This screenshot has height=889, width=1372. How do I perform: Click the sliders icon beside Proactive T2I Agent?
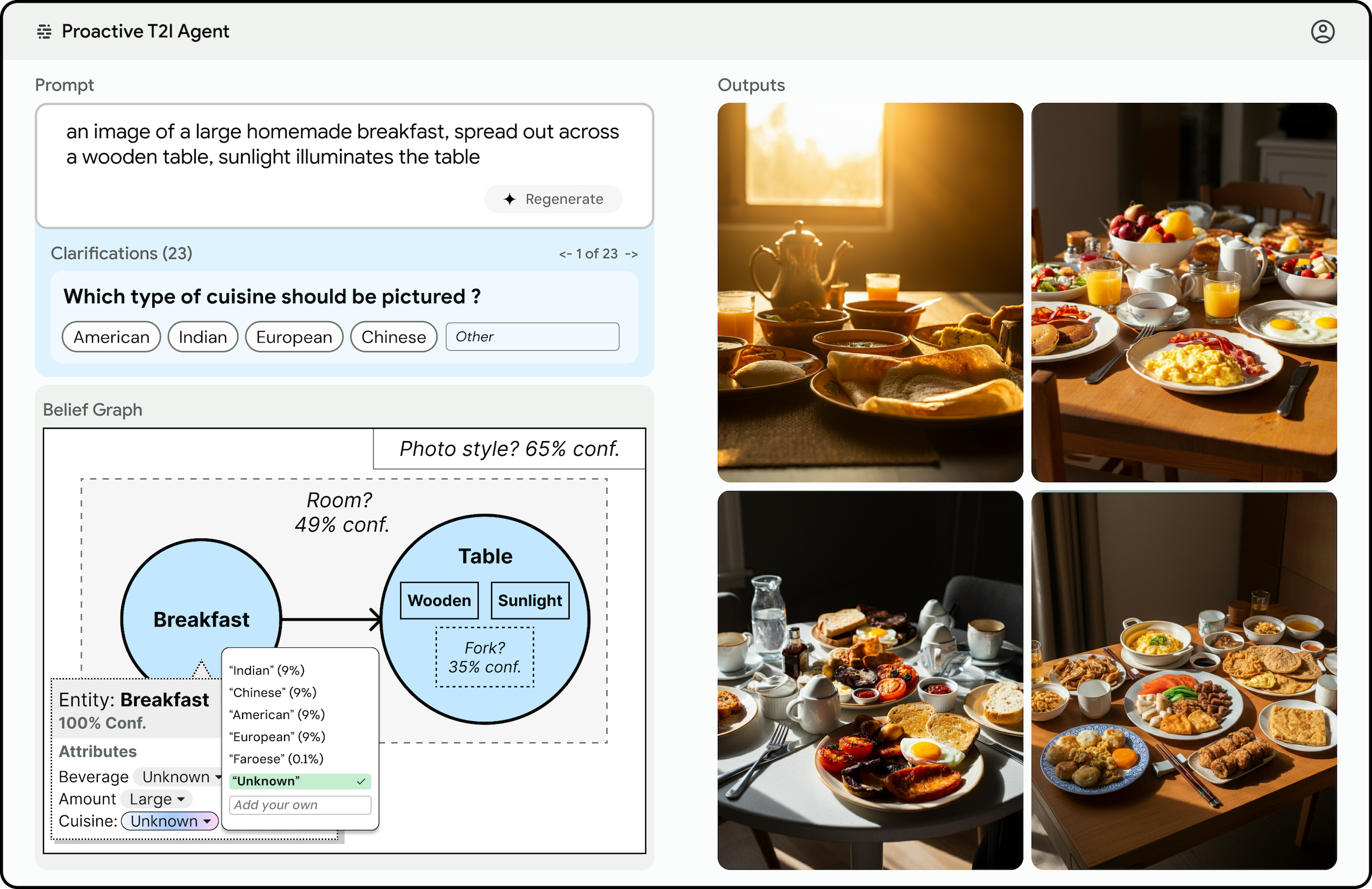coord(44,32)
